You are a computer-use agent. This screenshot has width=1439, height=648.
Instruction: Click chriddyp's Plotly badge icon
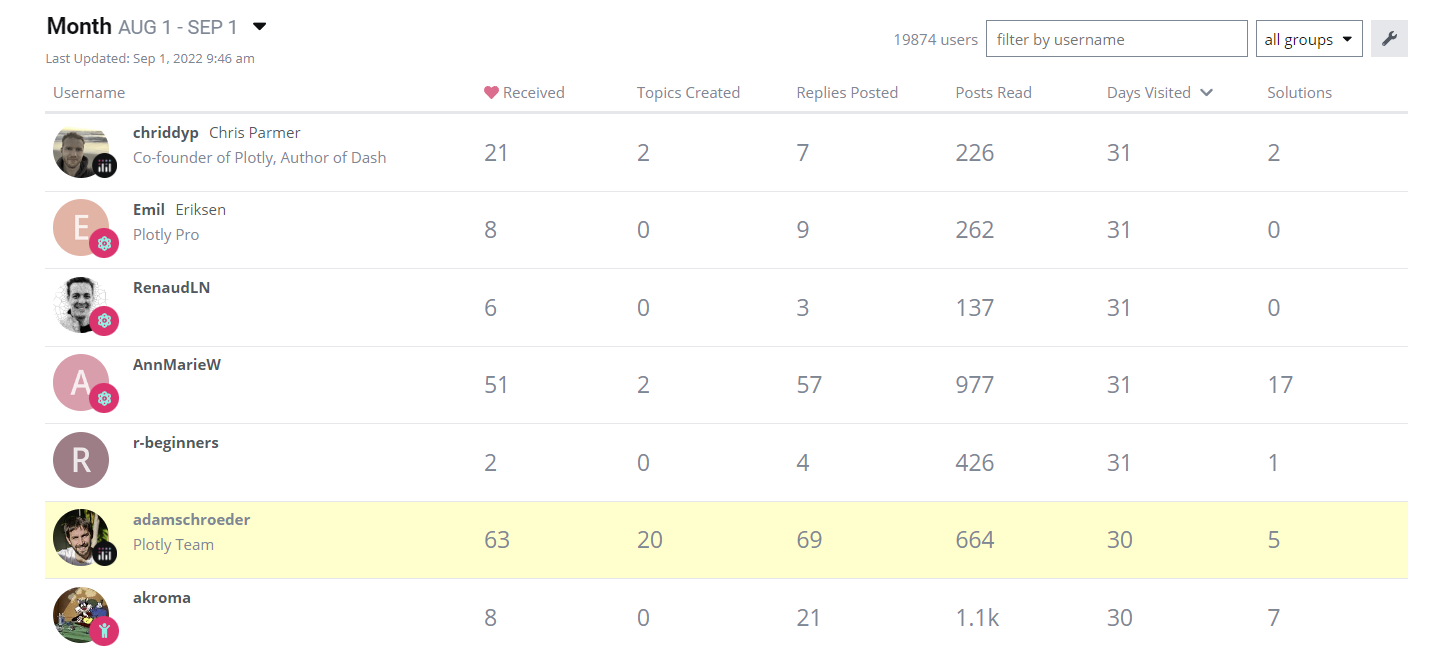click(x=105, y=166)
